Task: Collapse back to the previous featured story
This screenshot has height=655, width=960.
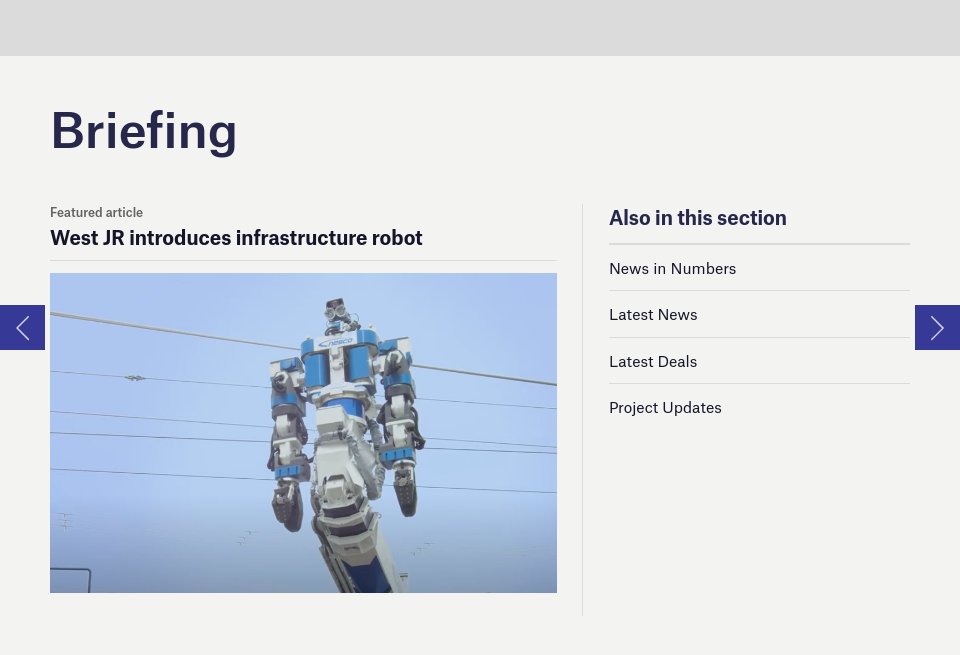Action: [x=22, y=327]
